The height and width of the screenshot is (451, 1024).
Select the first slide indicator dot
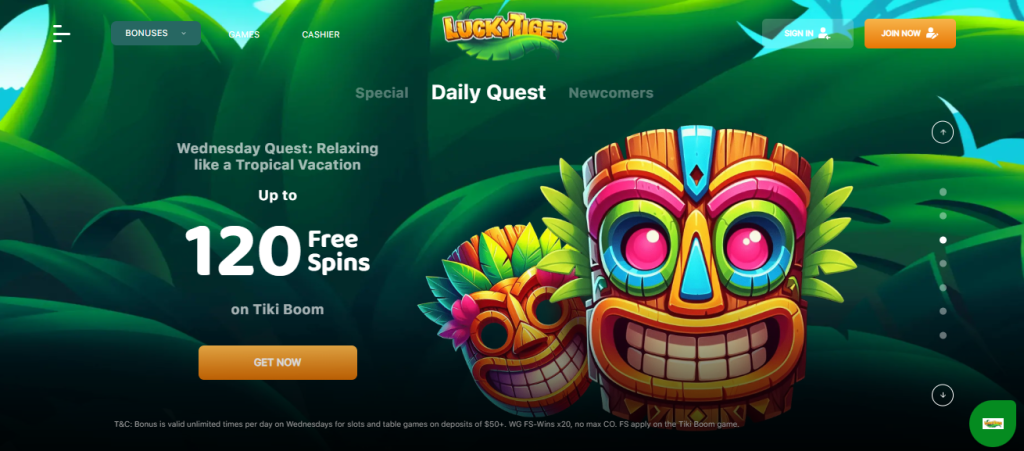(x=943, y=192)
